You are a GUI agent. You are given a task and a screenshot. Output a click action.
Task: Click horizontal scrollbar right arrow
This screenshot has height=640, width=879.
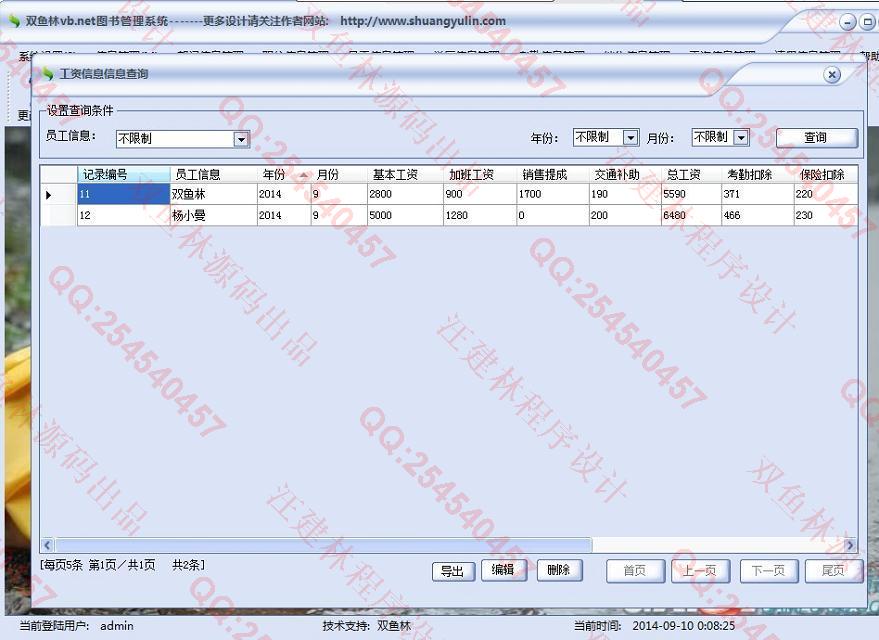pyautogui.click(x=850, y=545)
